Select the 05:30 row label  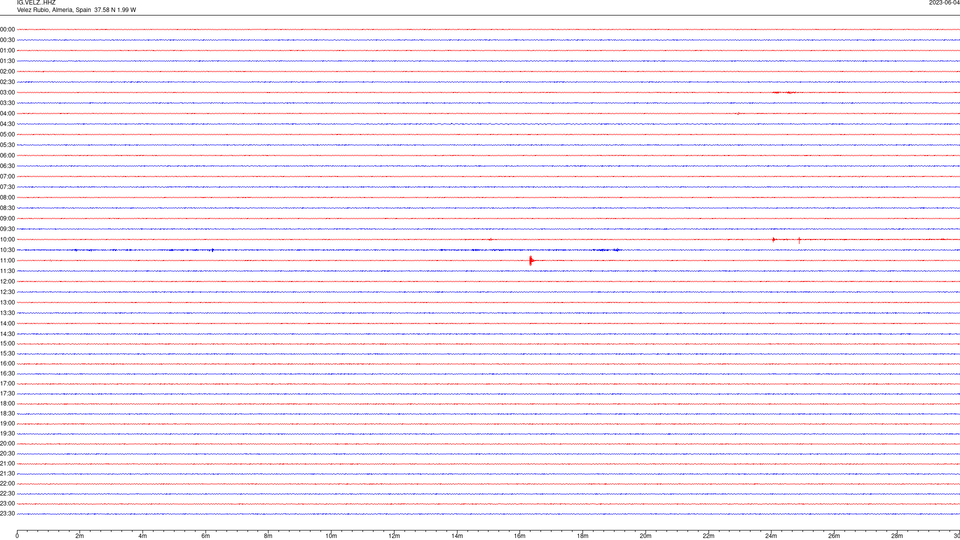tap(7, 145)
